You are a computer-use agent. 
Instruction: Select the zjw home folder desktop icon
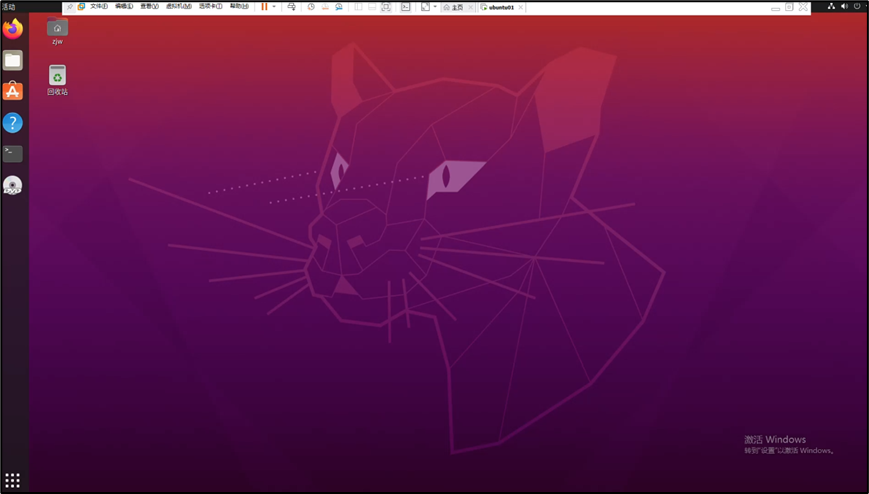click(57, 31)
